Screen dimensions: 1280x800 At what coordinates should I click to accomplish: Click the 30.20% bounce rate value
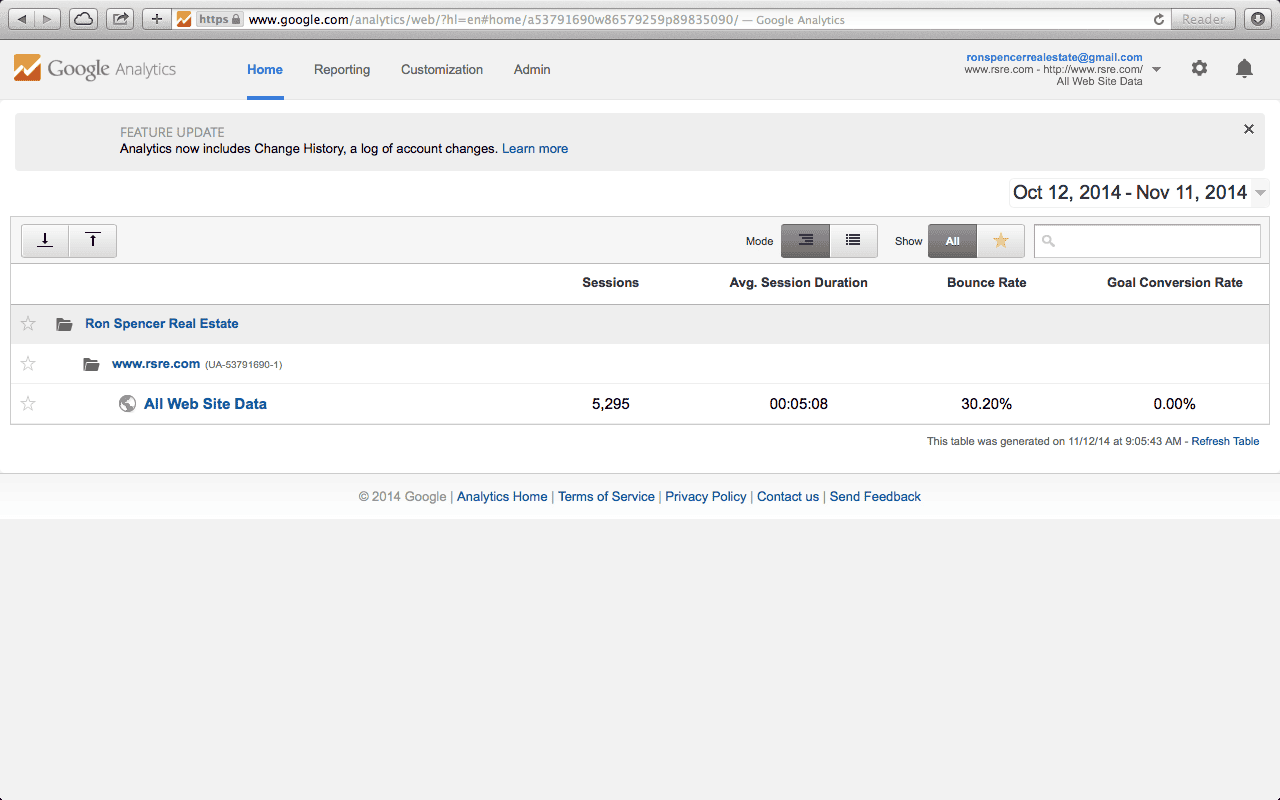(x=987, y=404)
